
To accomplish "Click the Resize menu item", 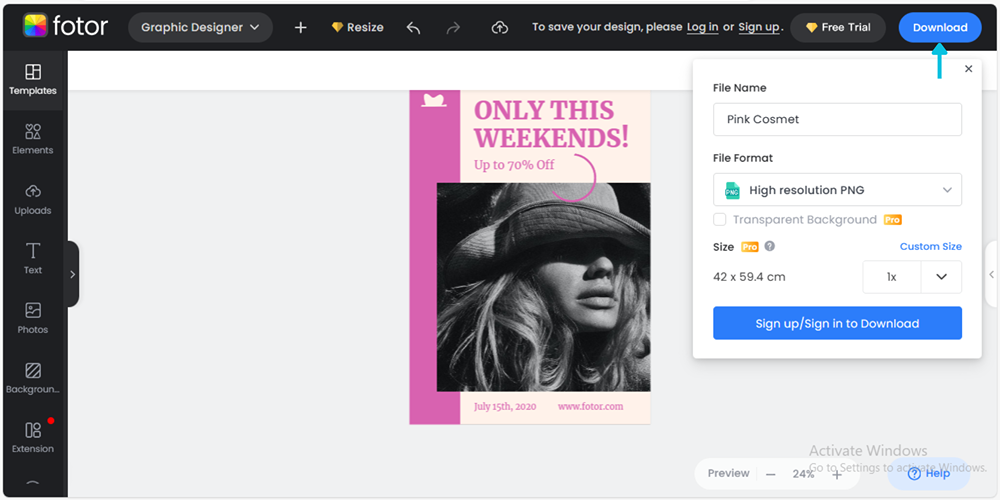I will tap(357, 28).
